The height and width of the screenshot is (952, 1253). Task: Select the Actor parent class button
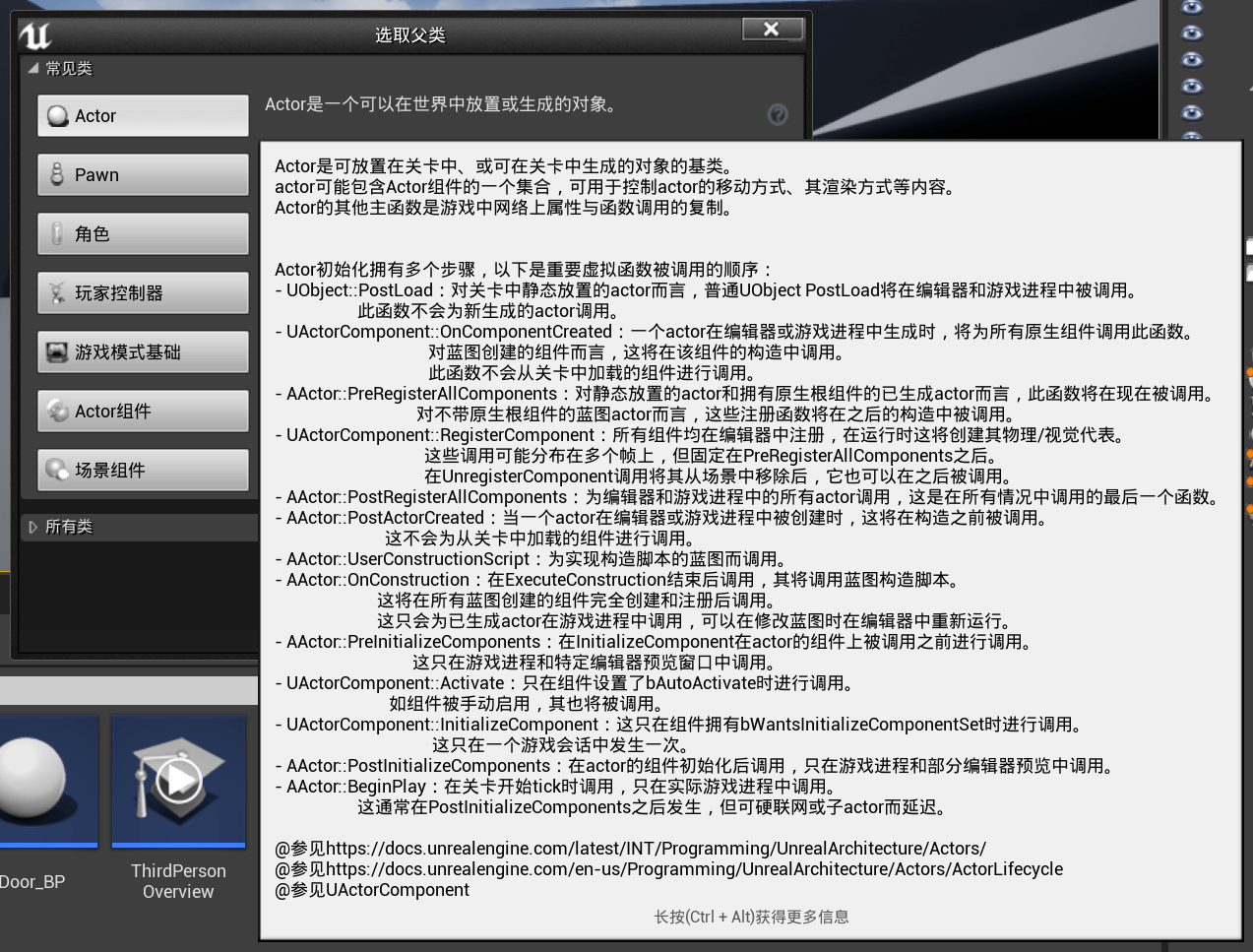point(143,116)
